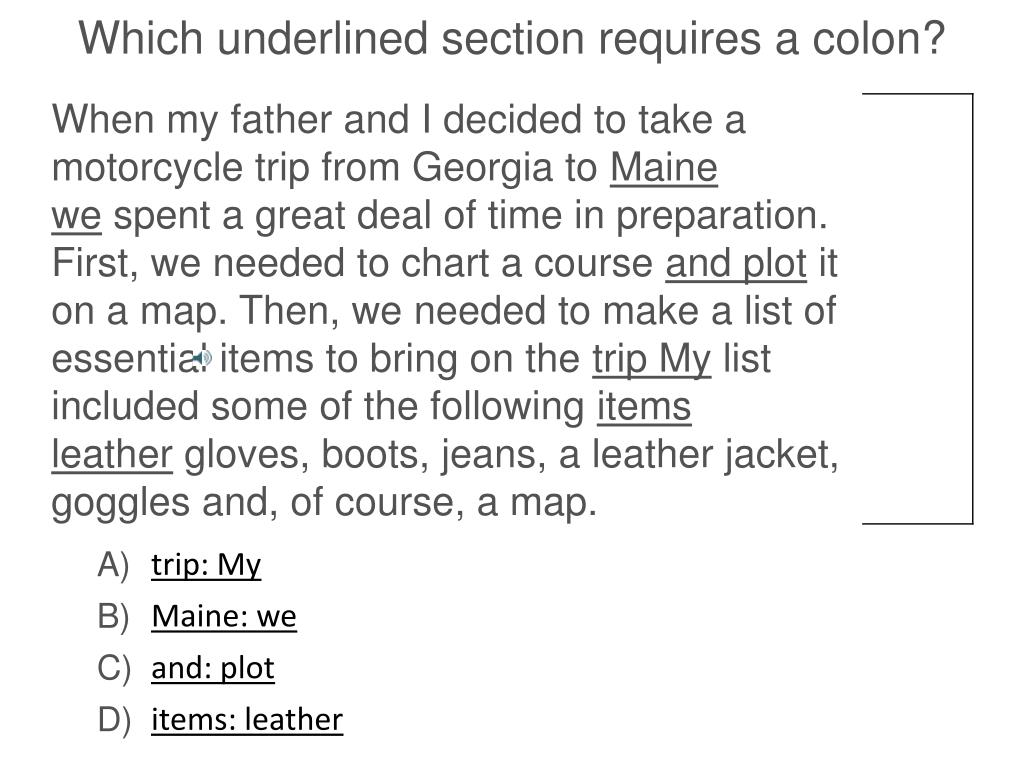The height and width of the screenshot is (768, 1024).
Task: Click the letter B) option label
Action: coord(114,616)
